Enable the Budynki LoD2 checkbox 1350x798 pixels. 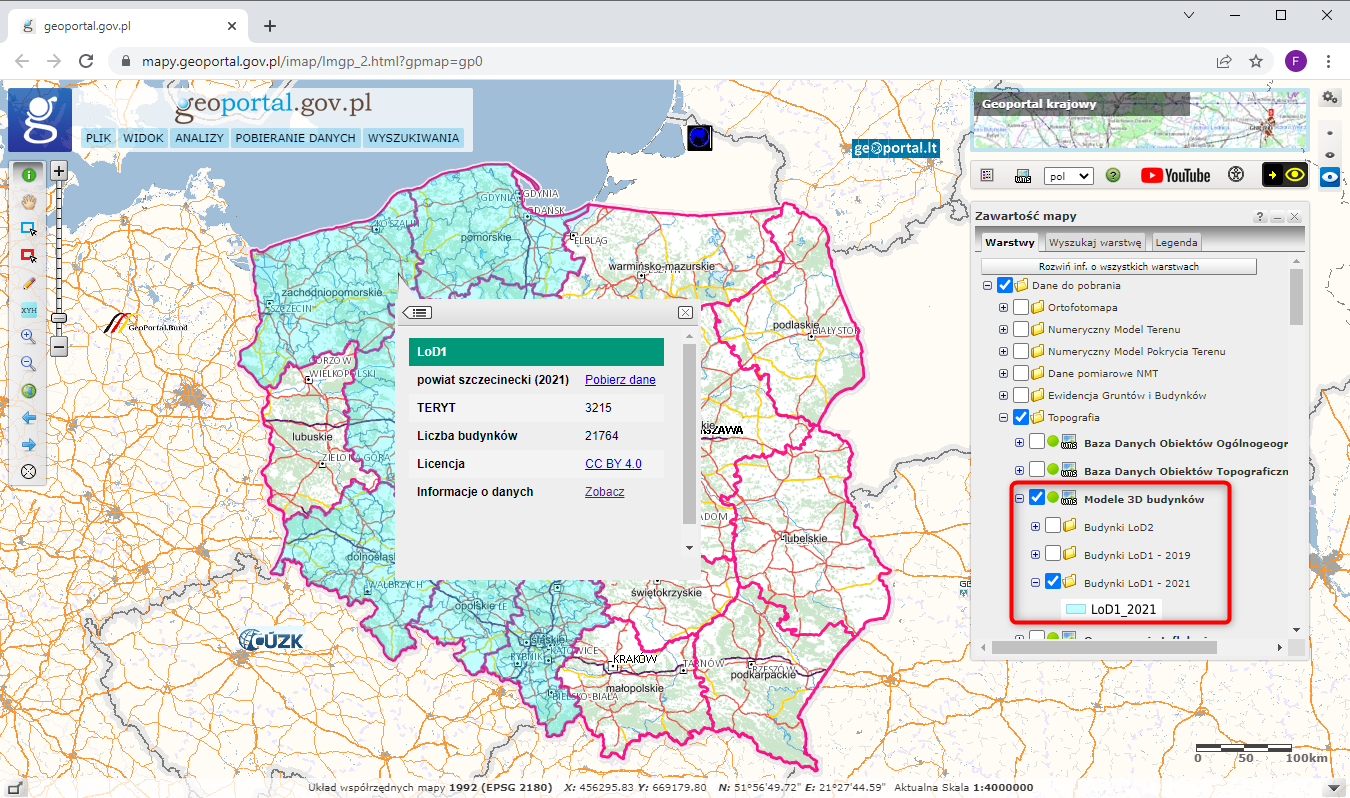pos(1053,526)
